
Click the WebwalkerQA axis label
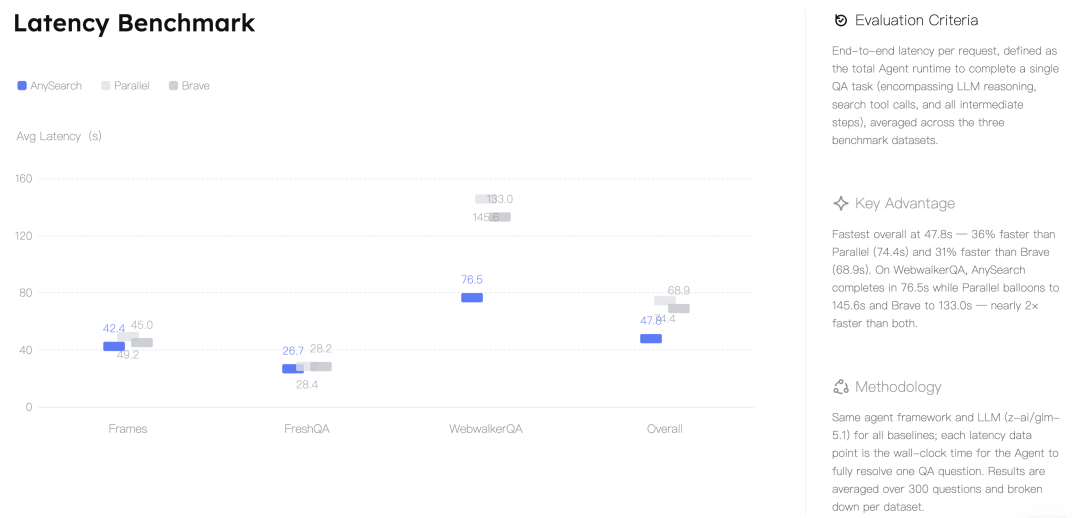pos(486,428)
